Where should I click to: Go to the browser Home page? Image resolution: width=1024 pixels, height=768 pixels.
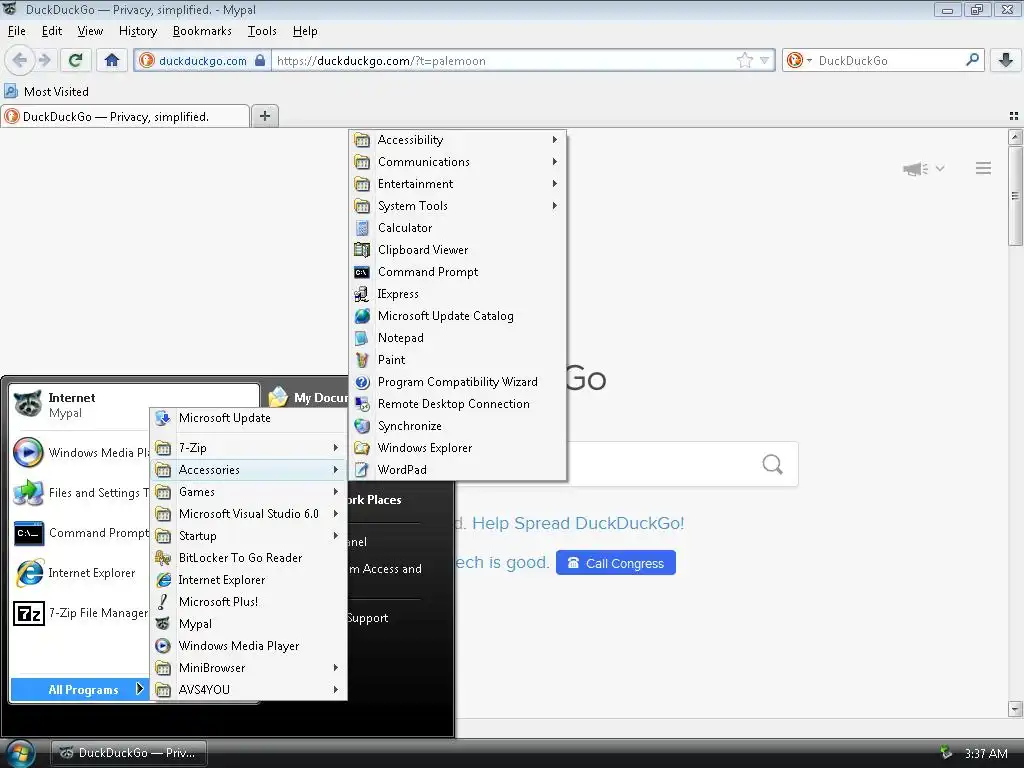pyautogui.click(x=112, y=61)
